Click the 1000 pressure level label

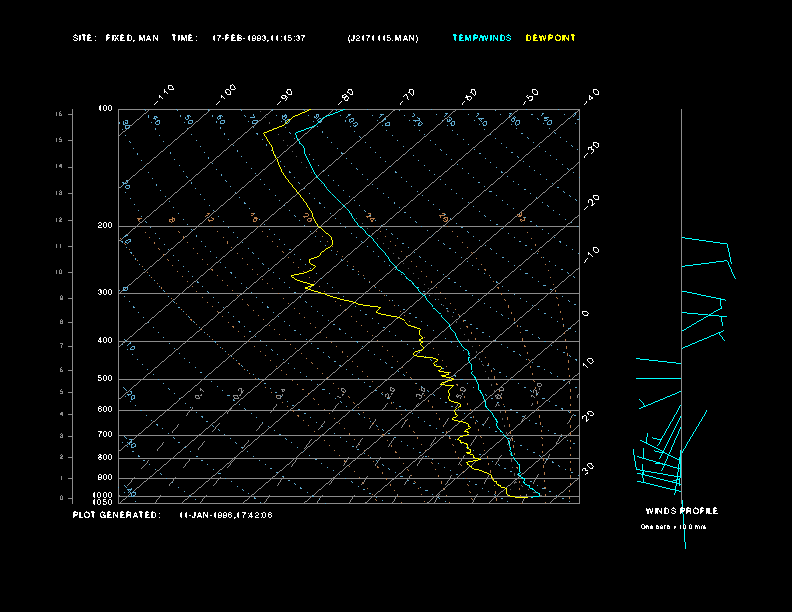point(104,494)
